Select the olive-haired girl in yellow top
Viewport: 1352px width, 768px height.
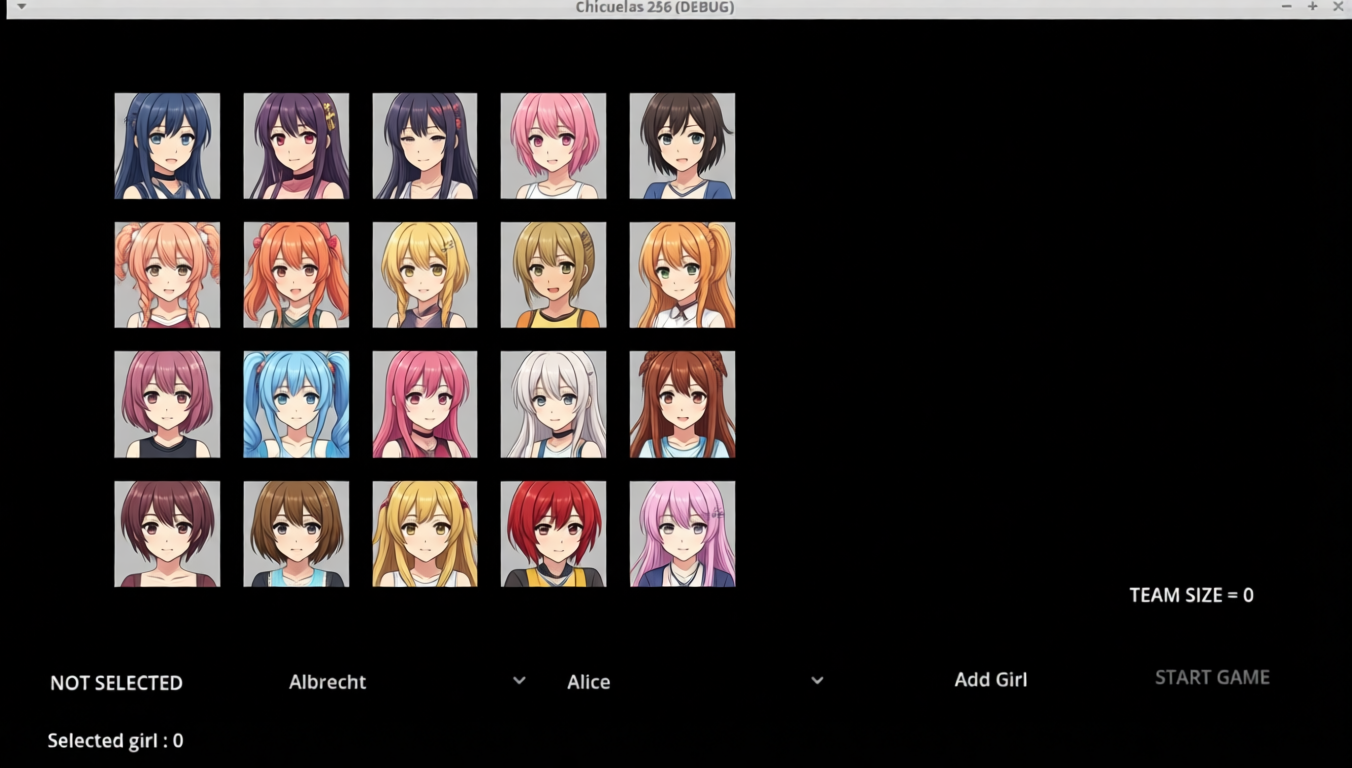(x=553, y=275)
